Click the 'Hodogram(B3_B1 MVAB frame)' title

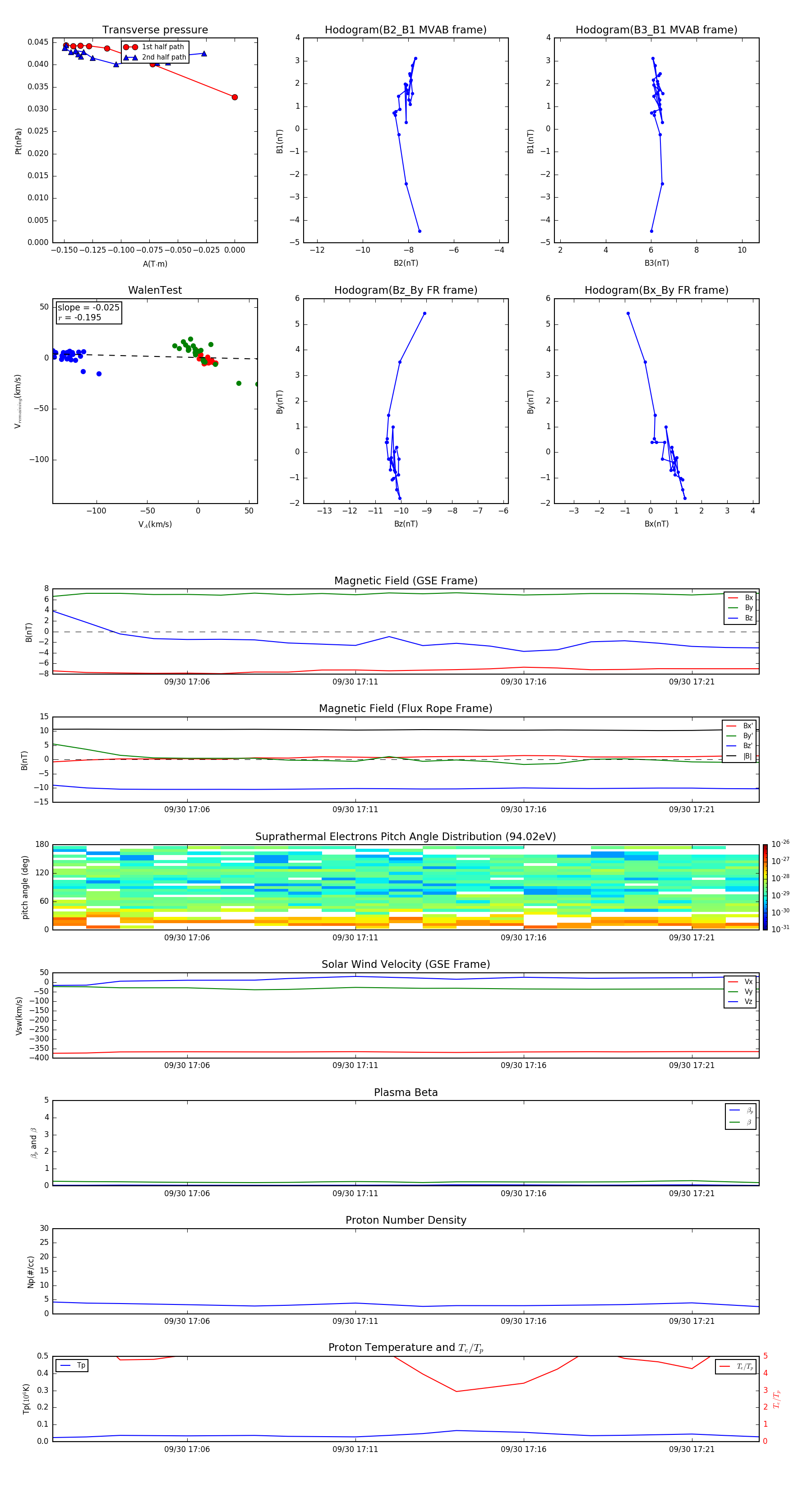click(656, 29)
